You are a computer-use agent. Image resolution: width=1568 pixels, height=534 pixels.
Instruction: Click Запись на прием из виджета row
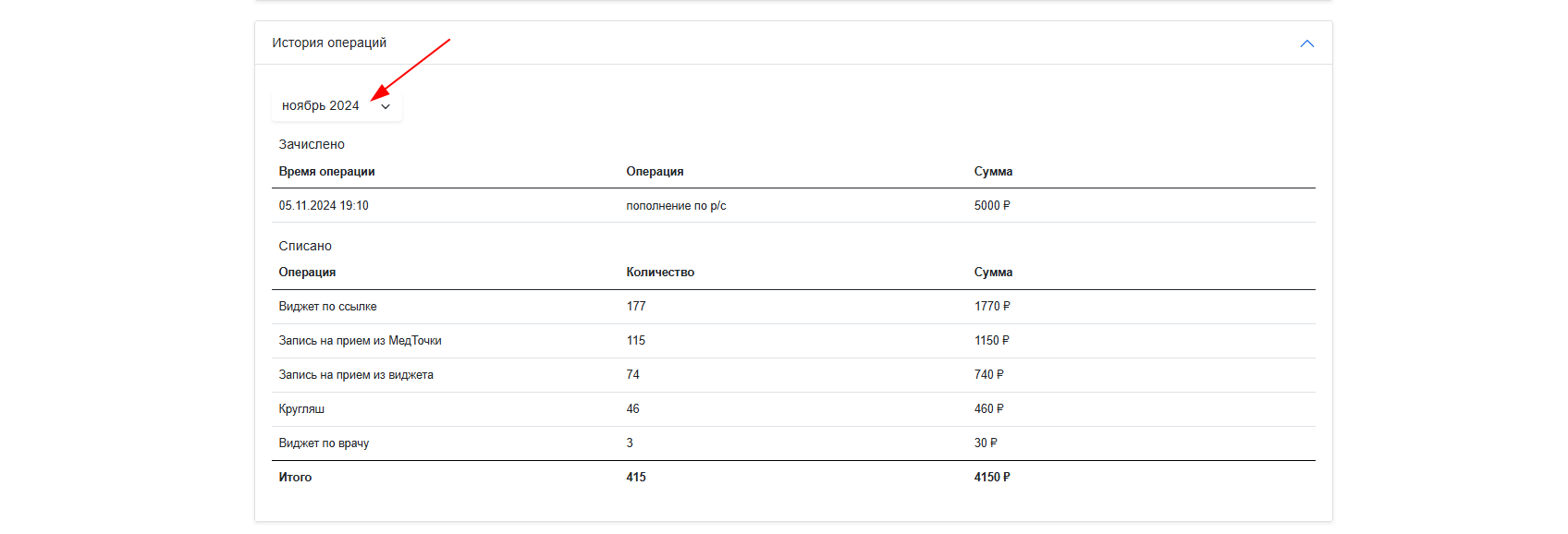[793, 375]
